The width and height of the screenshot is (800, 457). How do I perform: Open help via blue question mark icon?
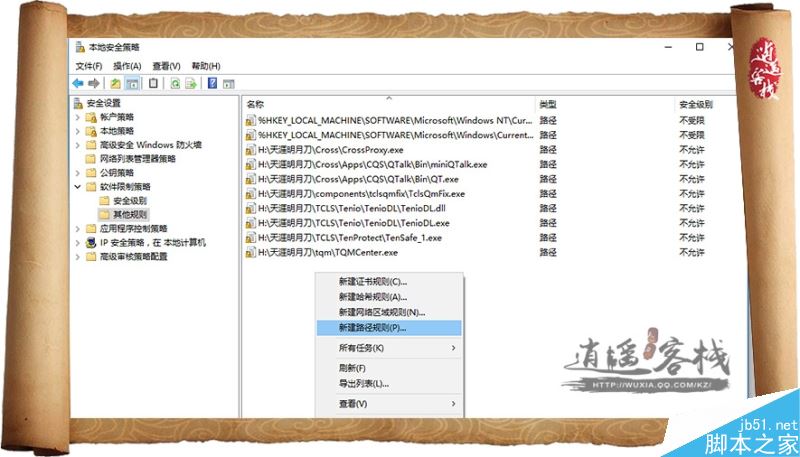[x=213, y=84]
